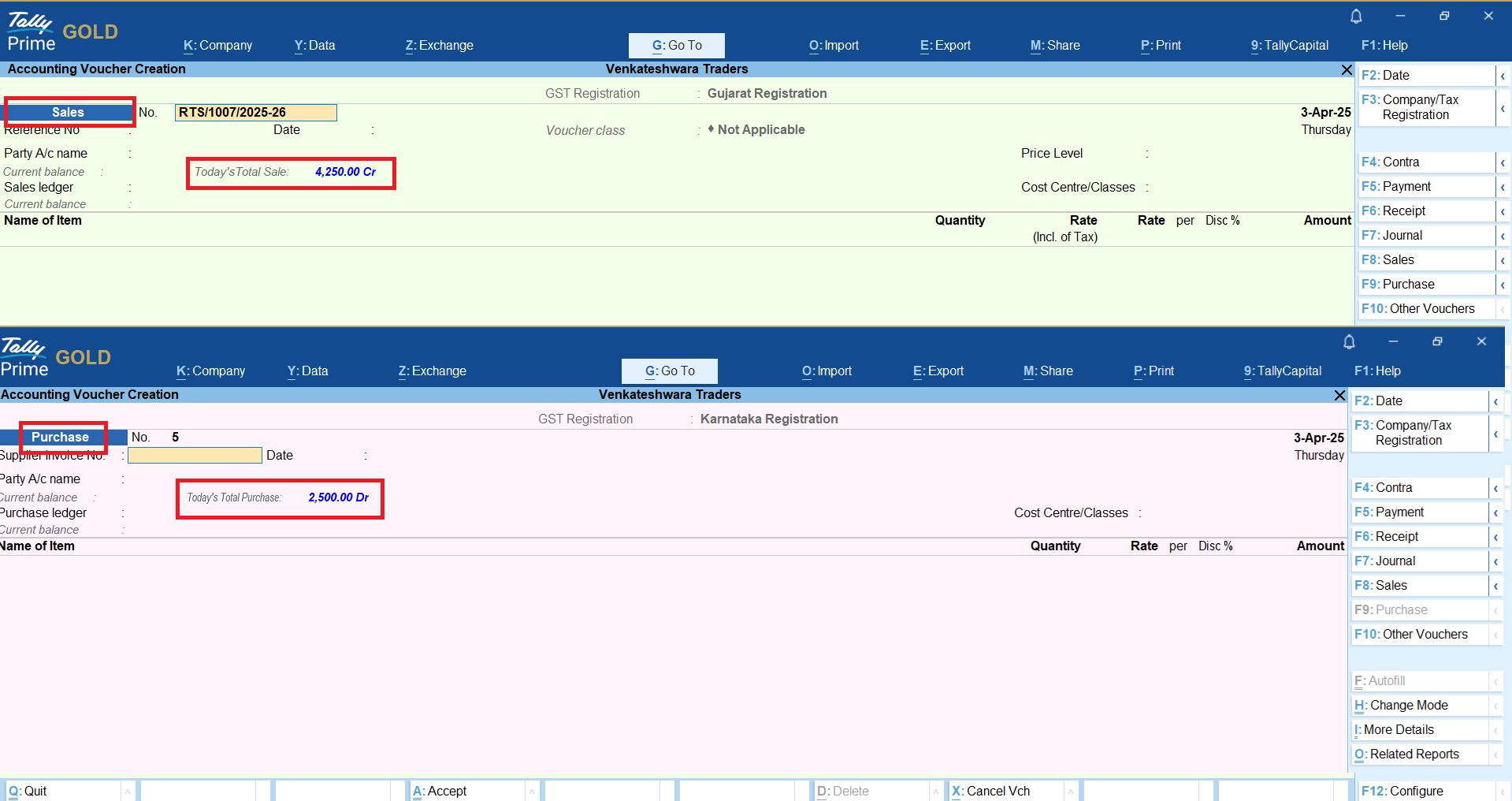Close the Purchase voucher creation screen with X
Viewport: 1512px width, 801px height.
(1339, 395)
